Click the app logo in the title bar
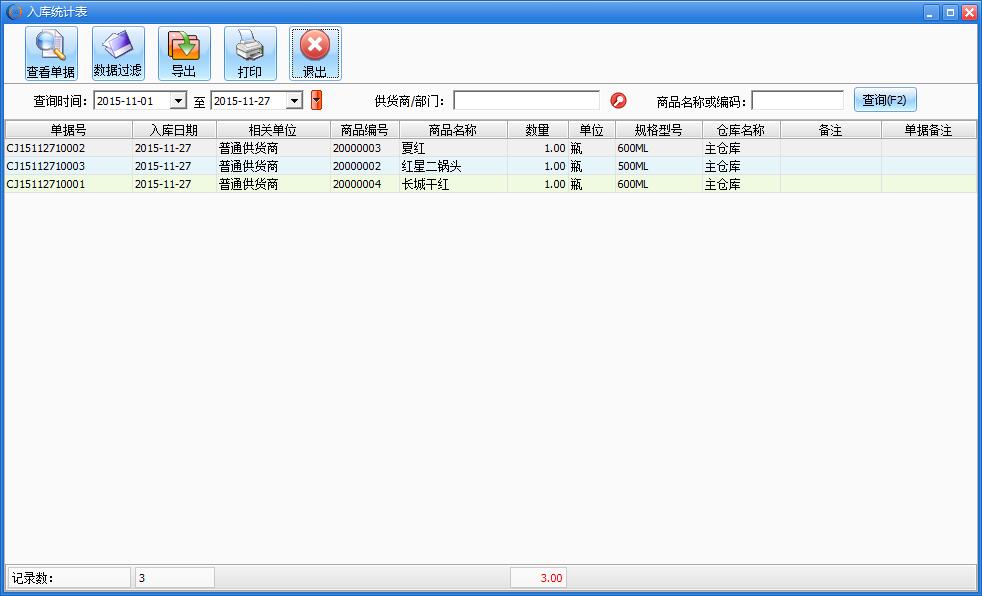This screenshot has width=982, height=596. [13, 12]
